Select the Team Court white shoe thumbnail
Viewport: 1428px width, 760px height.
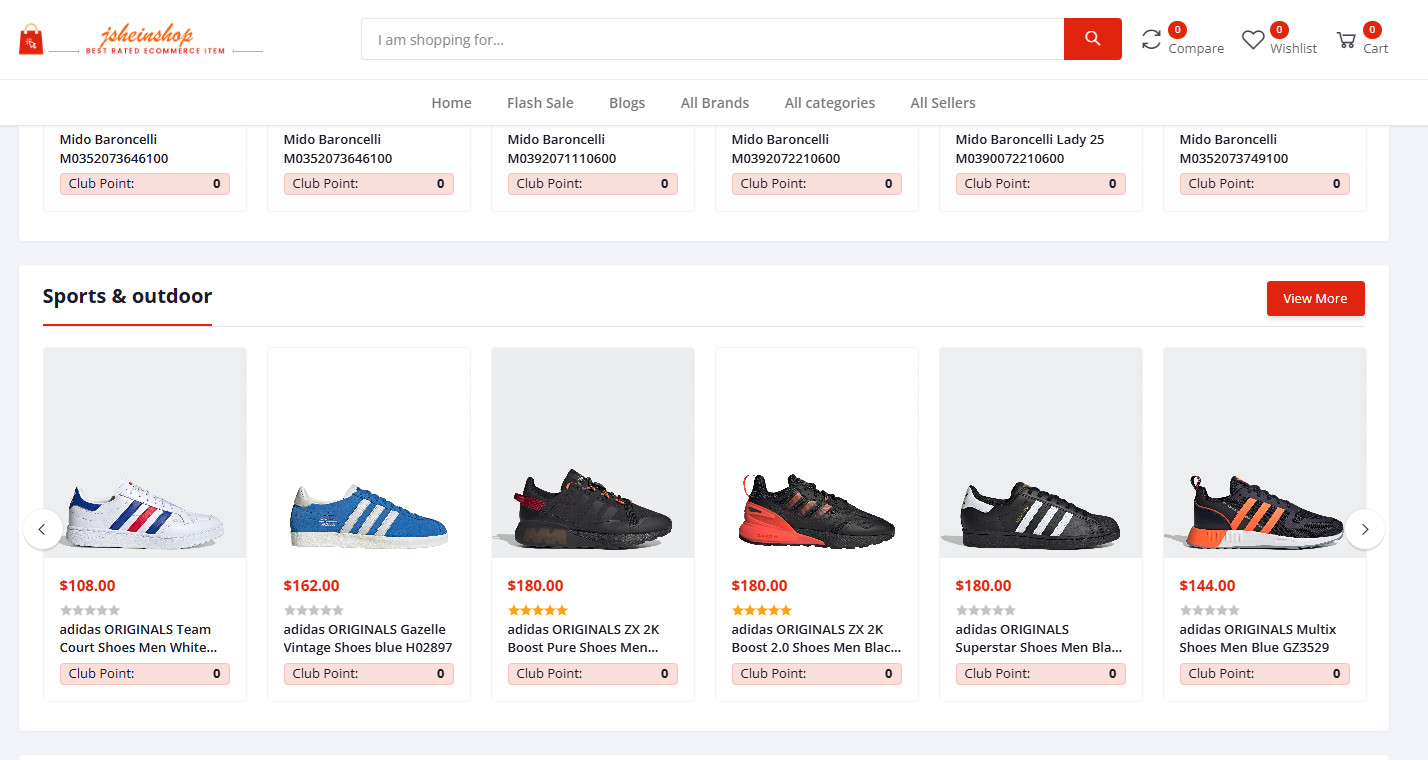tap(145, 453)
